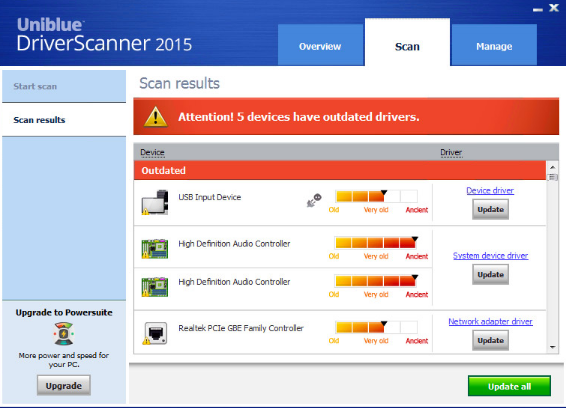Update the Network adapter driver
This screenshot has width=566, height=408.
click(491, 340)
